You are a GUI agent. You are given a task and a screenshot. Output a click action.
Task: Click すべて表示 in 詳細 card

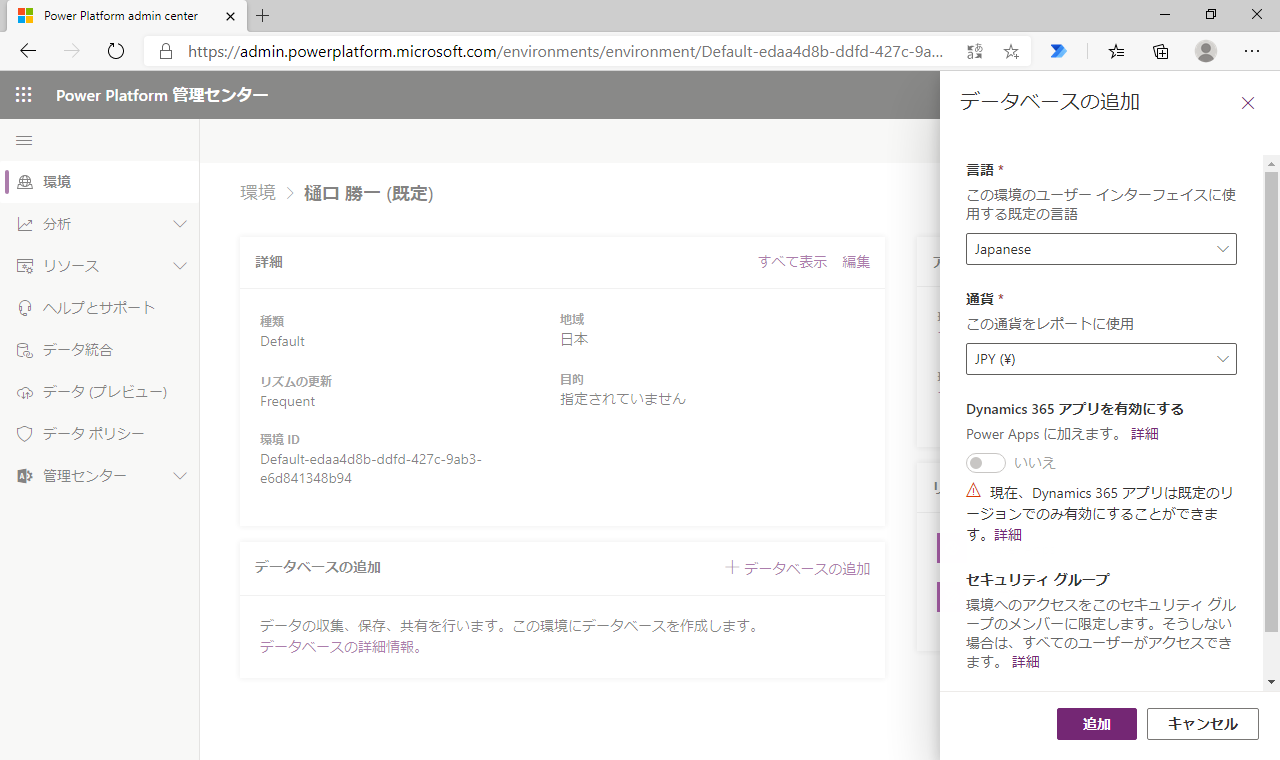(792, 262)
